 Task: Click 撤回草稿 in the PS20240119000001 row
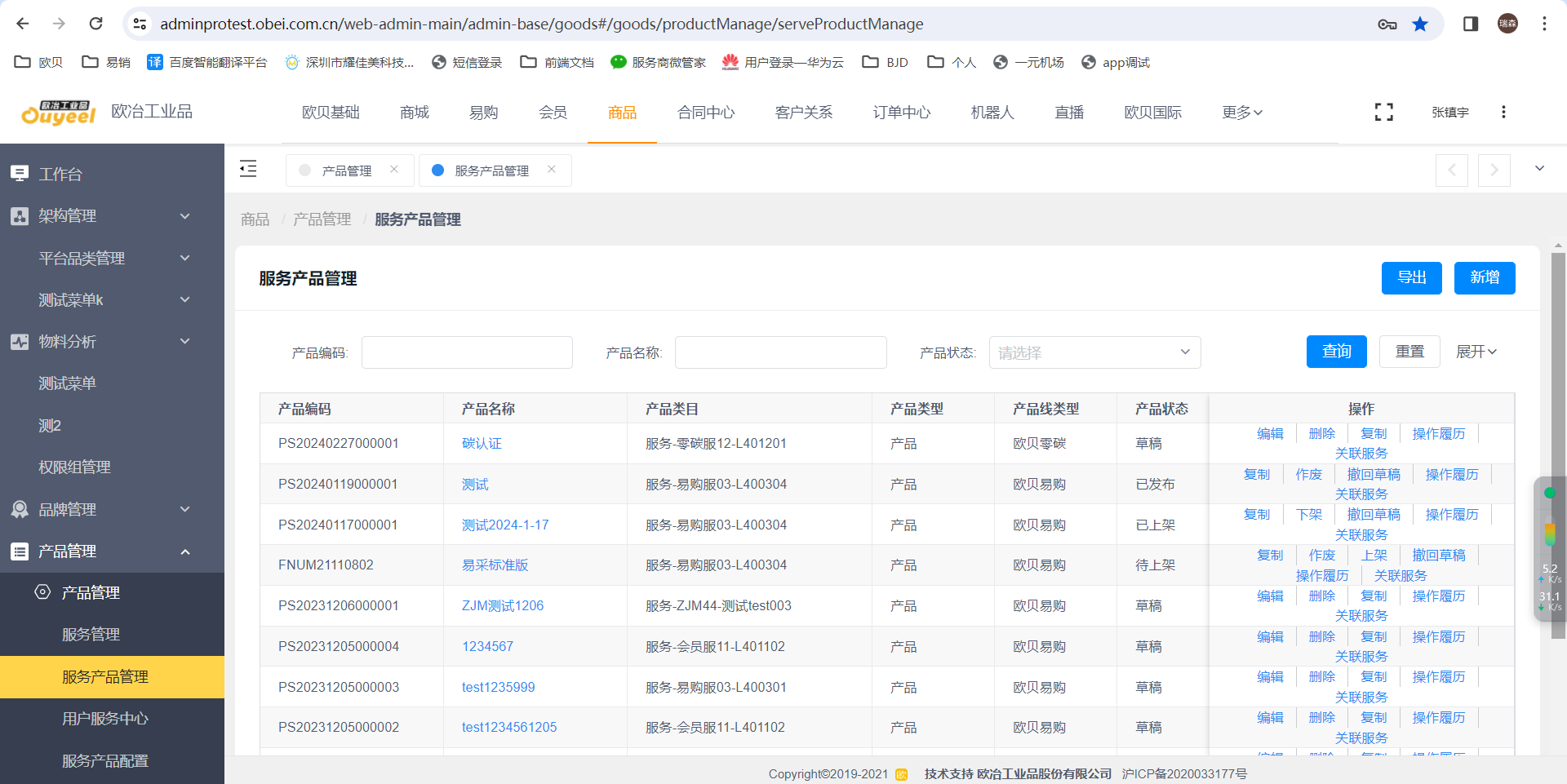1374,475
